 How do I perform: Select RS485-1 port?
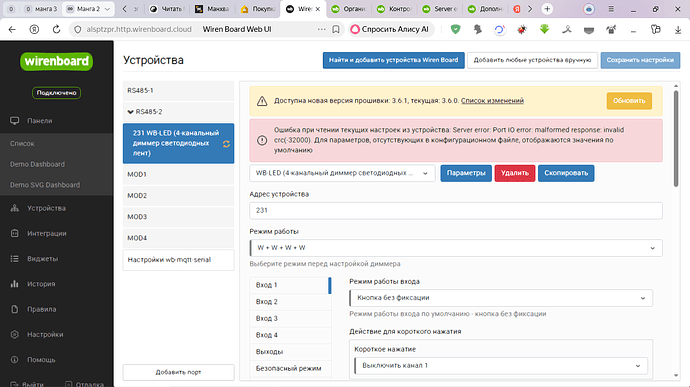(178, 91)
